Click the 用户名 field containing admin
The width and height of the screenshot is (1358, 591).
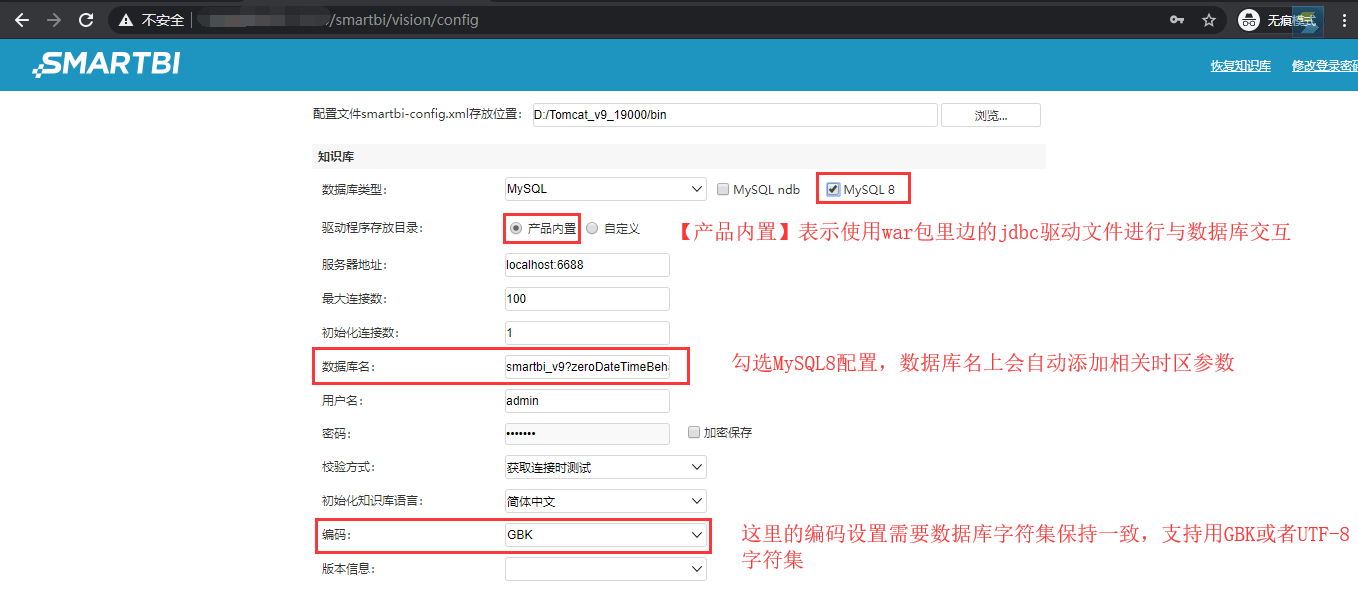587,401
